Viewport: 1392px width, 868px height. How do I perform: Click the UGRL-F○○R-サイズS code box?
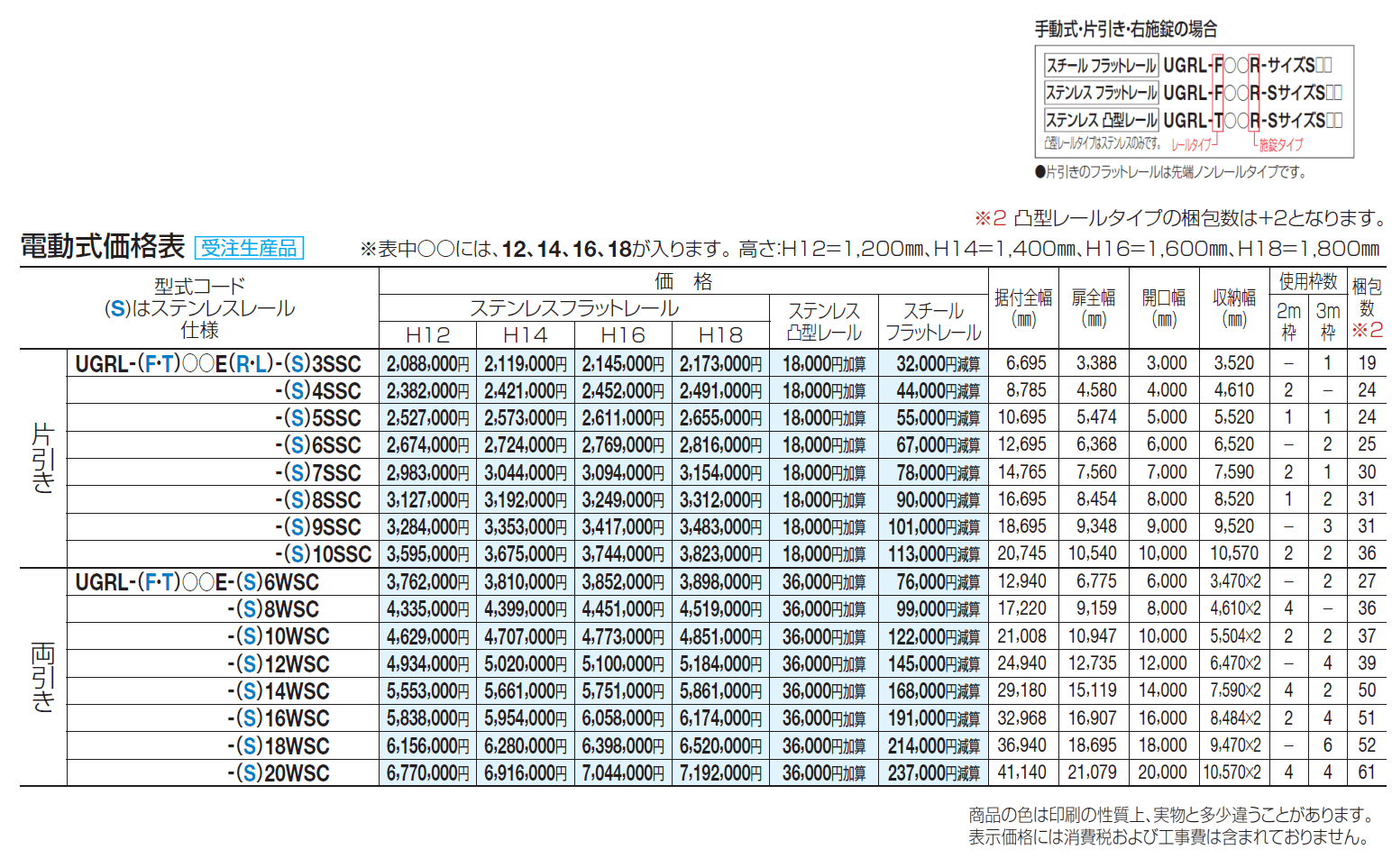pos(1249,64)
